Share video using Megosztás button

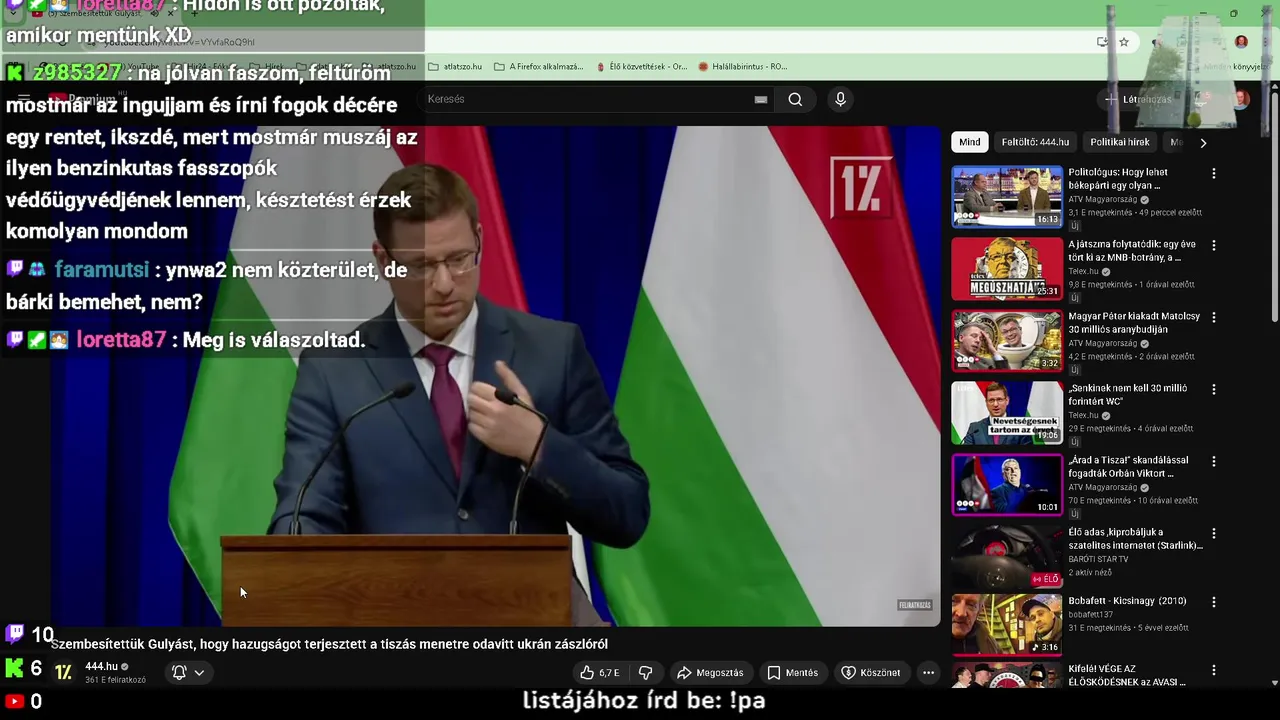[x=710, y=673]
